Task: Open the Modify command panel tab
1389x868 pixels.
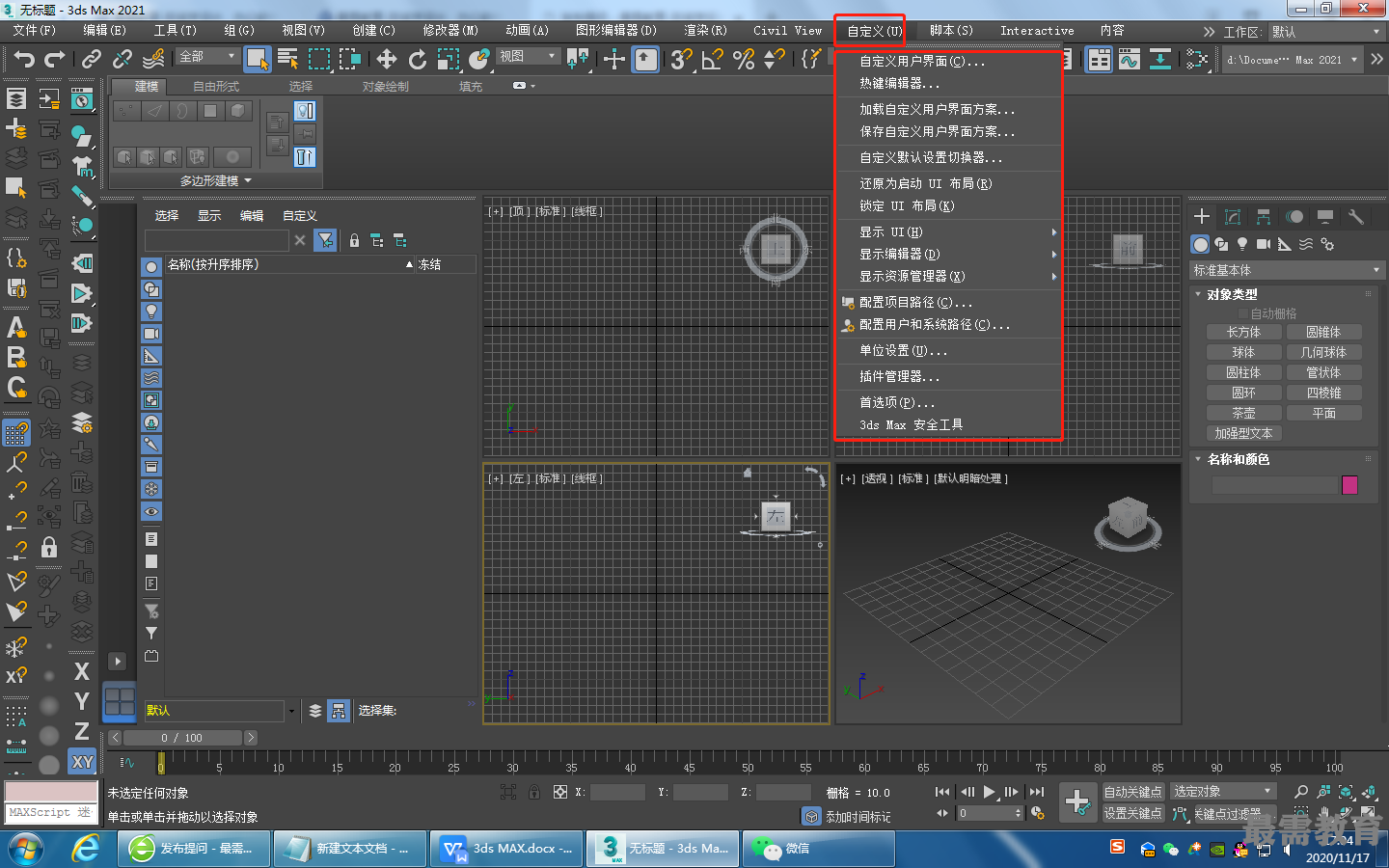Action: (x=1233, y=217)
